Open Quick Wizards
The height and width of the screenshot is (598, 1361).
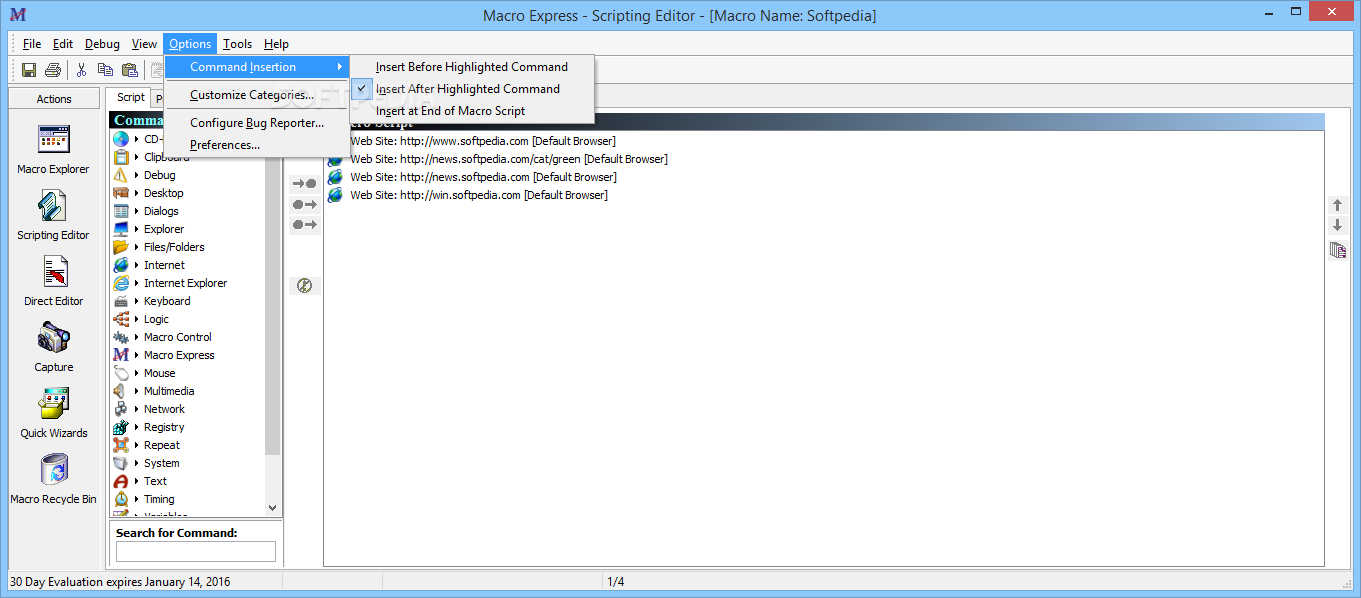pyautogui.click(x=53, y=413)
